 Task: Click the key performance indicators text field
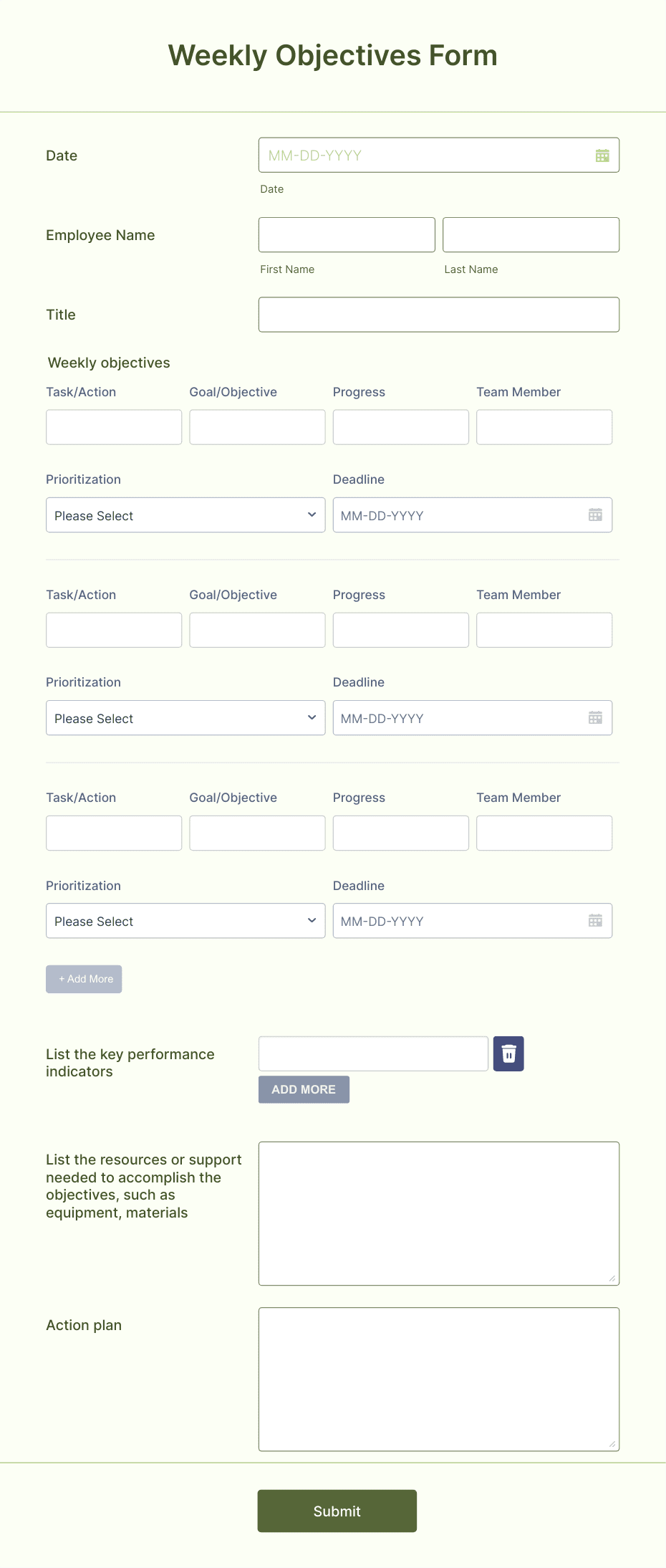372,1053
